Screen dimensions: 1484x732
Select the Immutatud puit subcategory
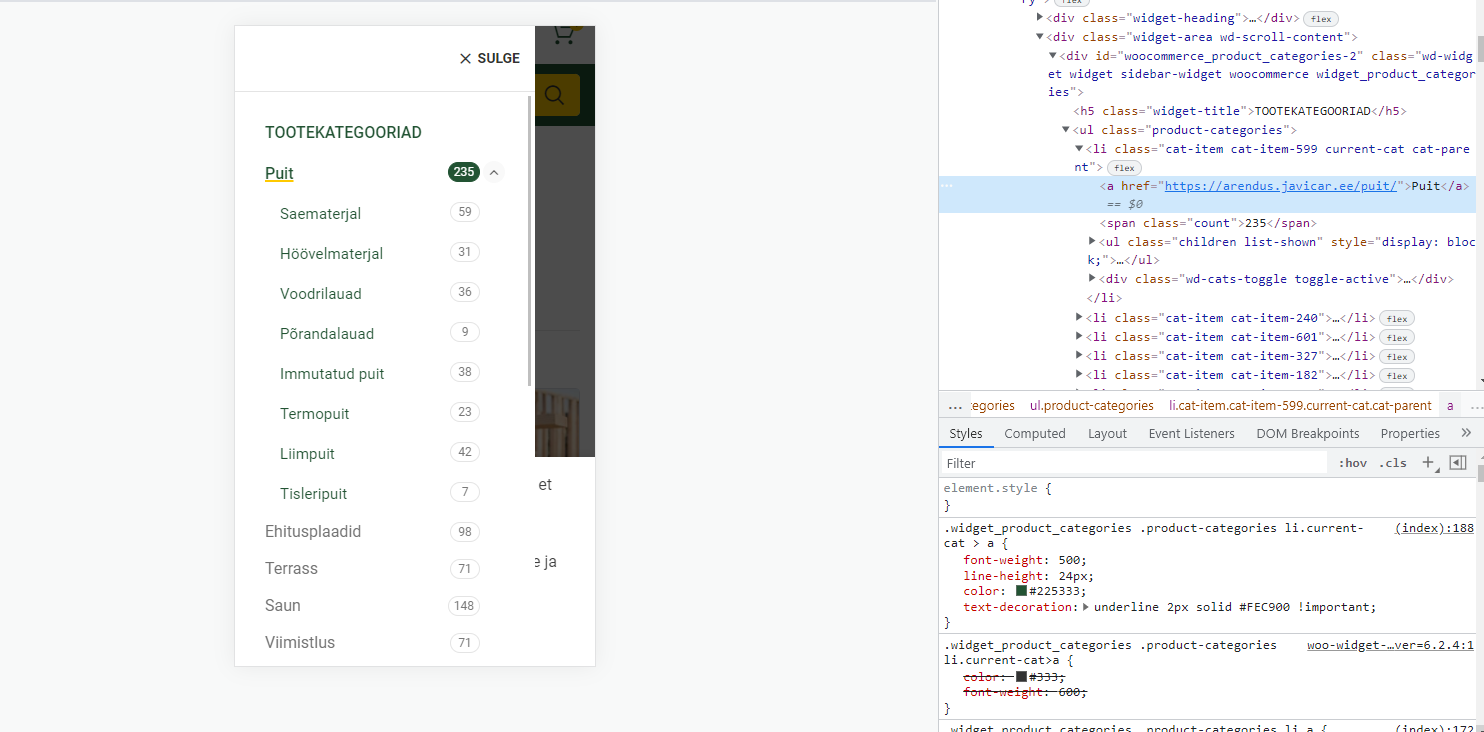click(x=332, y=373)
